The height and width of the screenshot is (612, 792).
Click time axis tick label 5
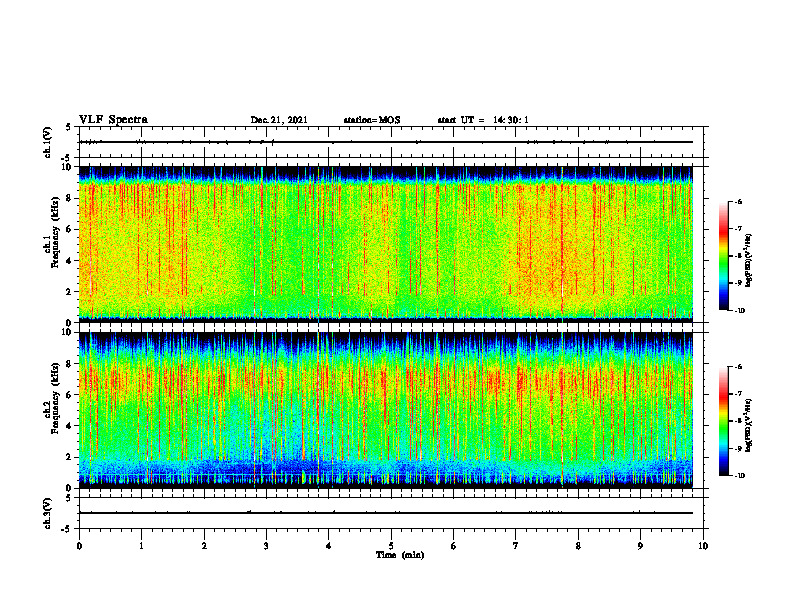tap(391, 546)
